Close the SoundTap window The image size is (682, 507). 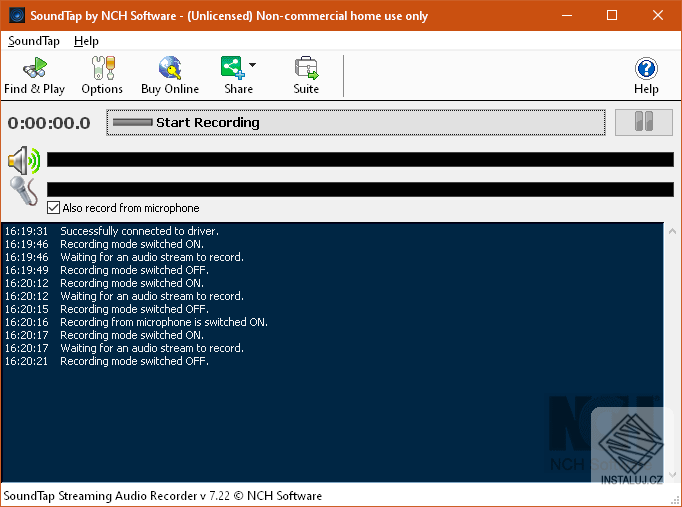point(658,16)
